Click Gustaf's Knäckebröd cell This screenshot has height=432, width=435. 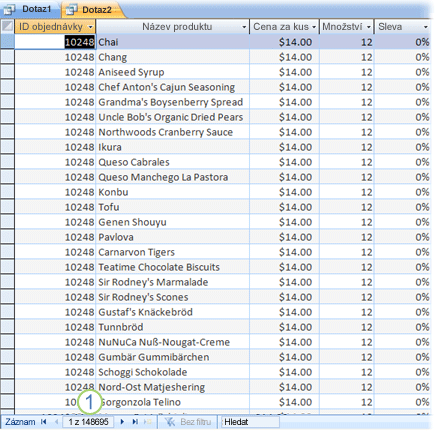pos(173,312)
